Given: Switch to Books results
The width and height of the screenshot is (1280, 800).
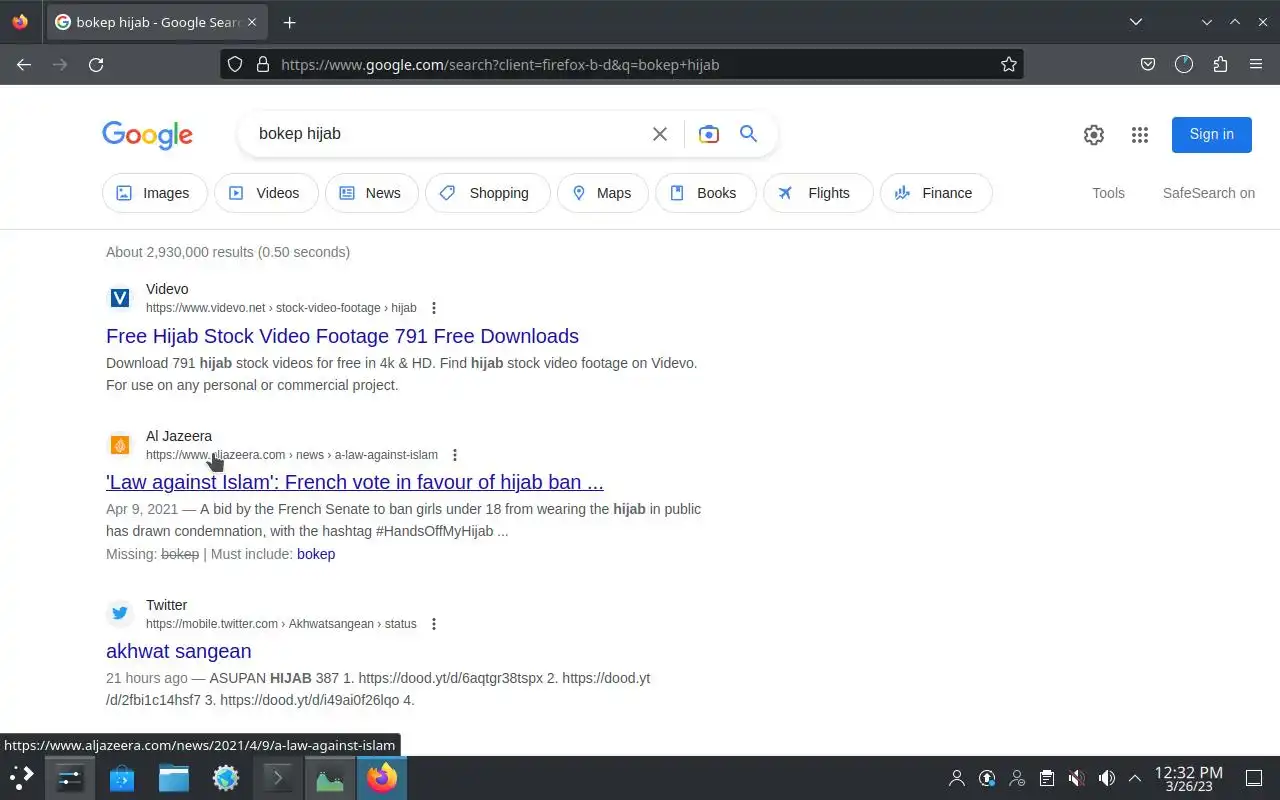Looking at the screenshot, I should 705,193.
